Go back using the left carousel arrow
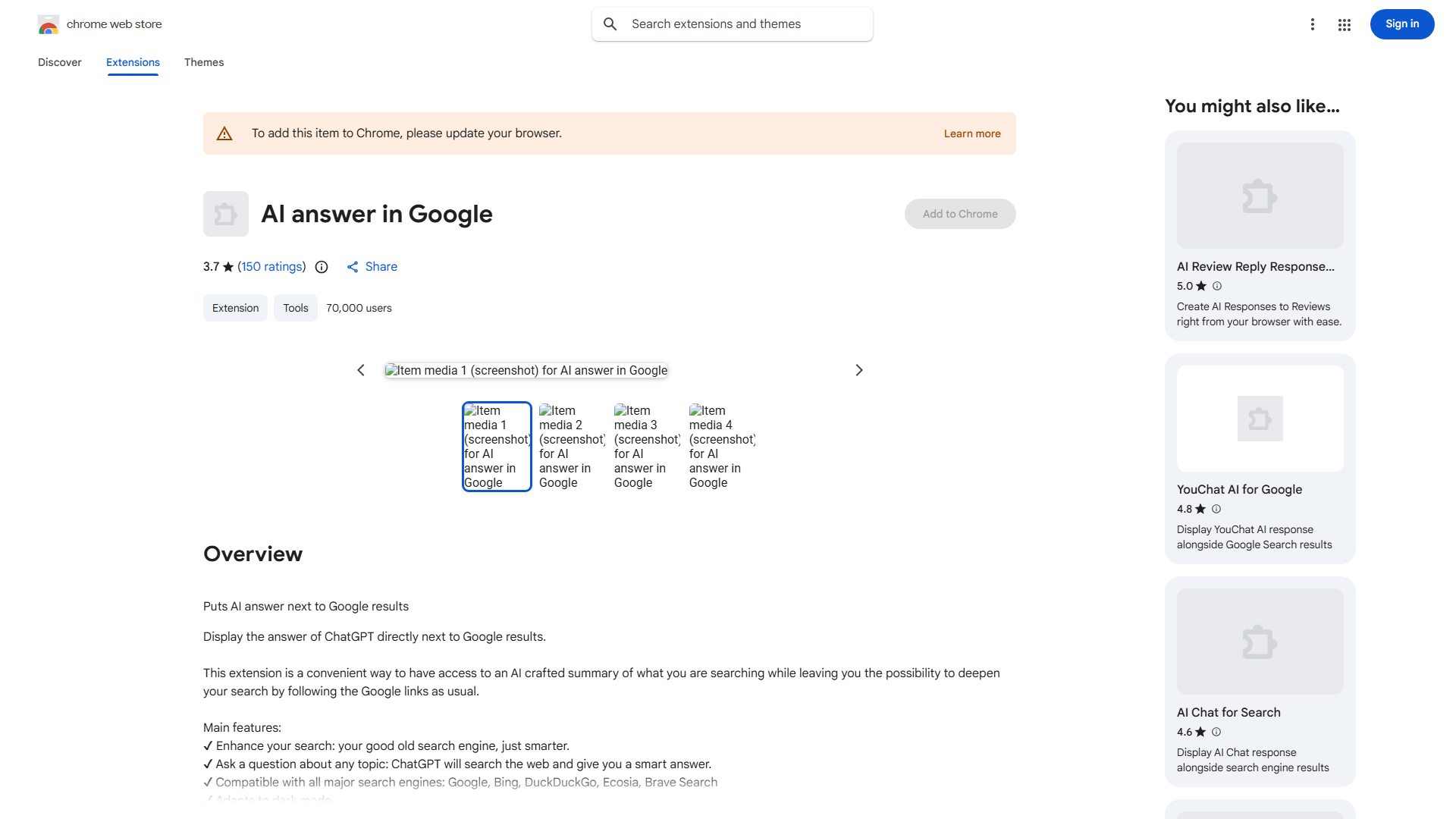 [x=361, y=370]
